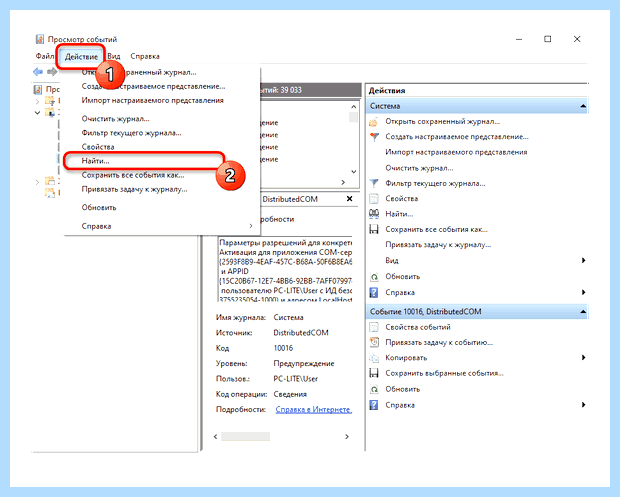Viewport: 620px width, 497px height.
Task: Click event list horizontal scroll right arrow
Action: (343, 182)
